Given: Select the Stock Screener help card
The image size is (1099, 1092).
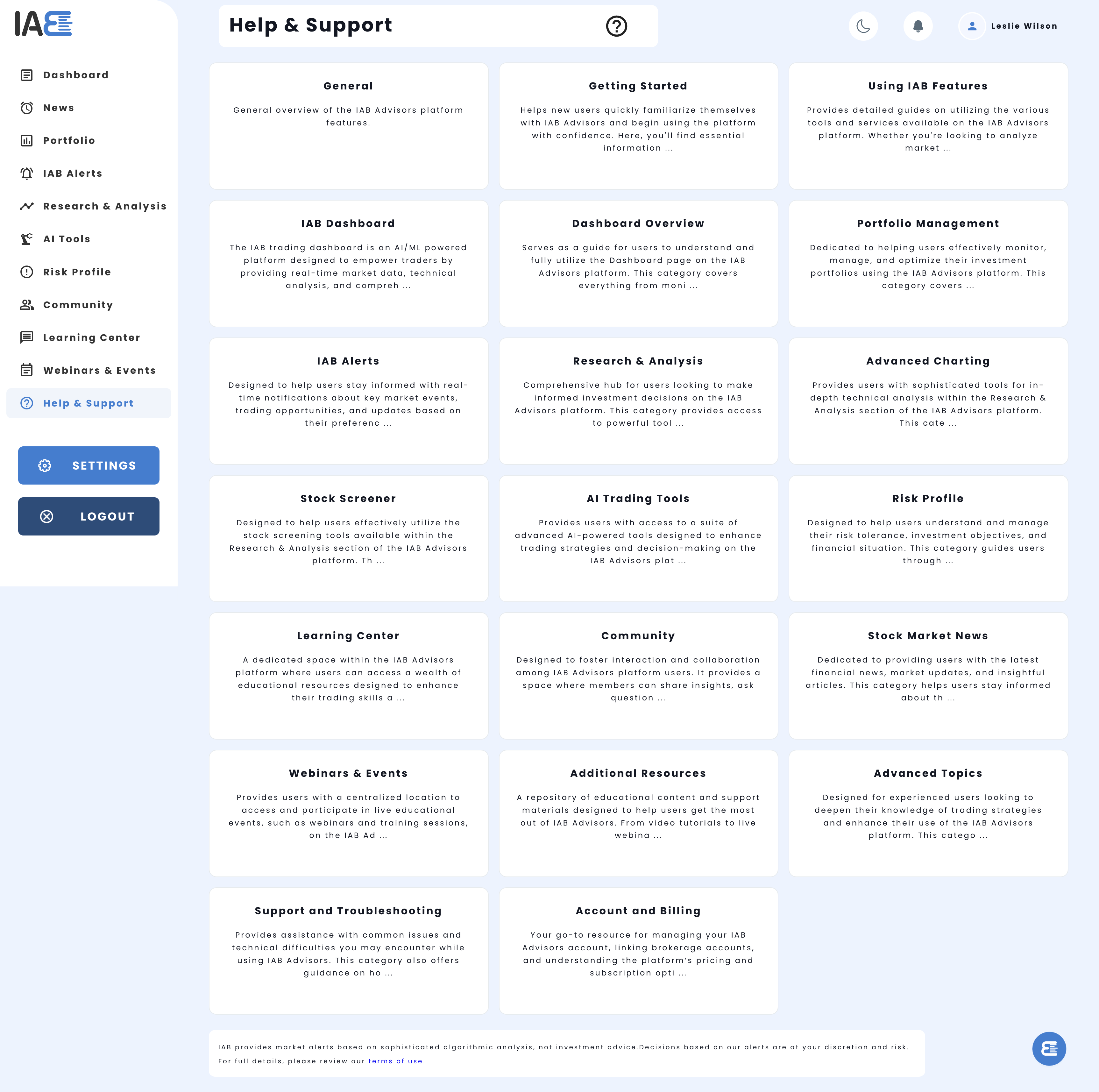Looking at the screenshot, I should (348, 538).
